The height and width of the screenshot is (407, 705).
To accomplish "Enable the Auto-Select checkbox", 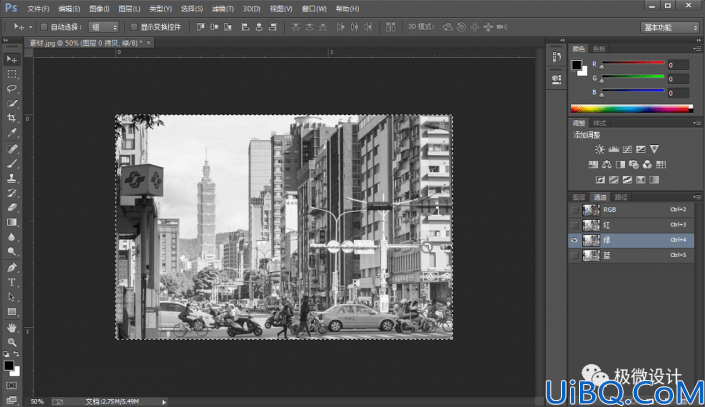I will [x=44, y=27].
